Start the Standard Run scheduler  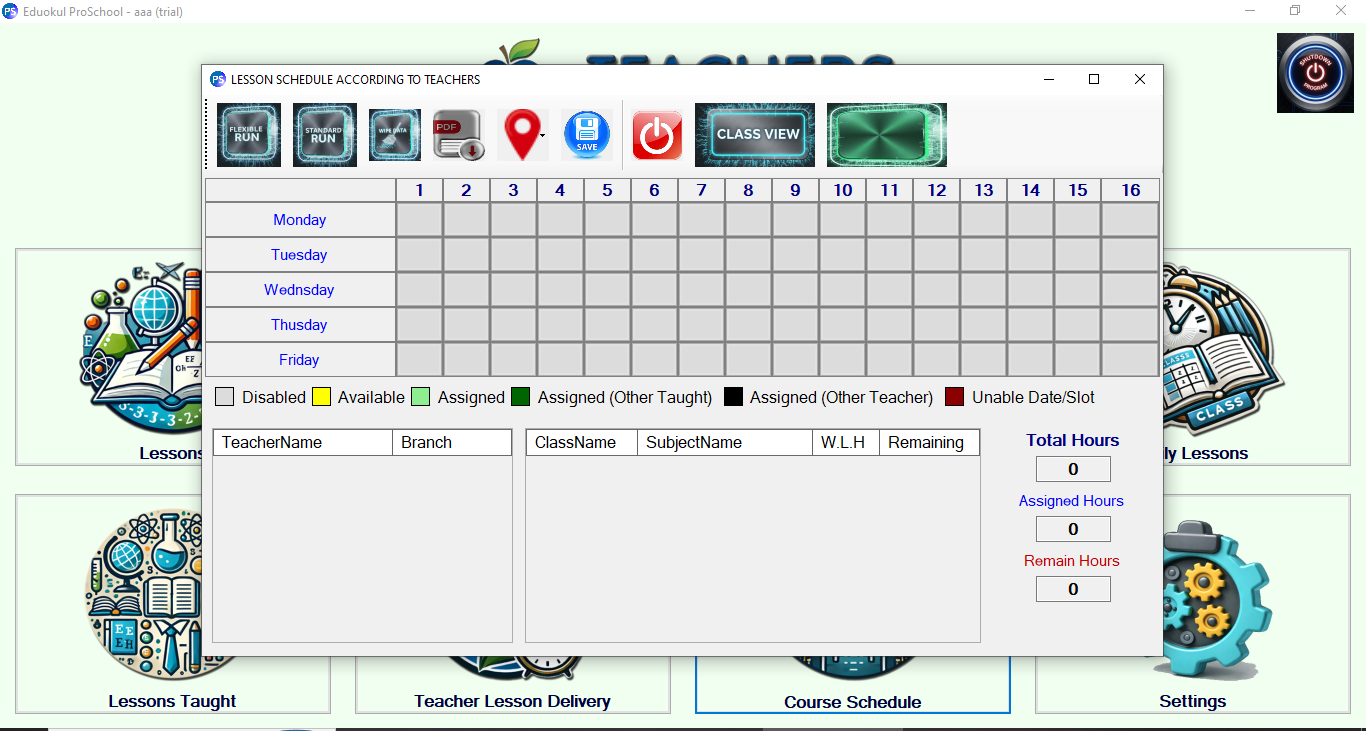[325, 135]
